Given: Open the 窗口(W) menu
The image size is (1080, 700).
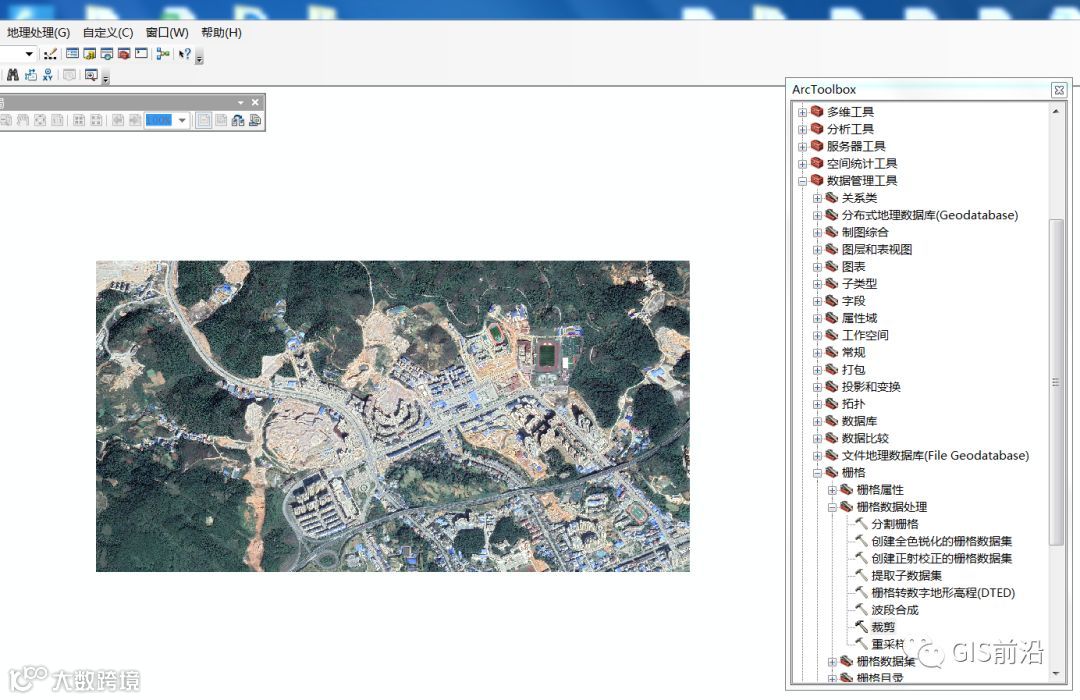Looking at the screenshot, I should 166,32.
